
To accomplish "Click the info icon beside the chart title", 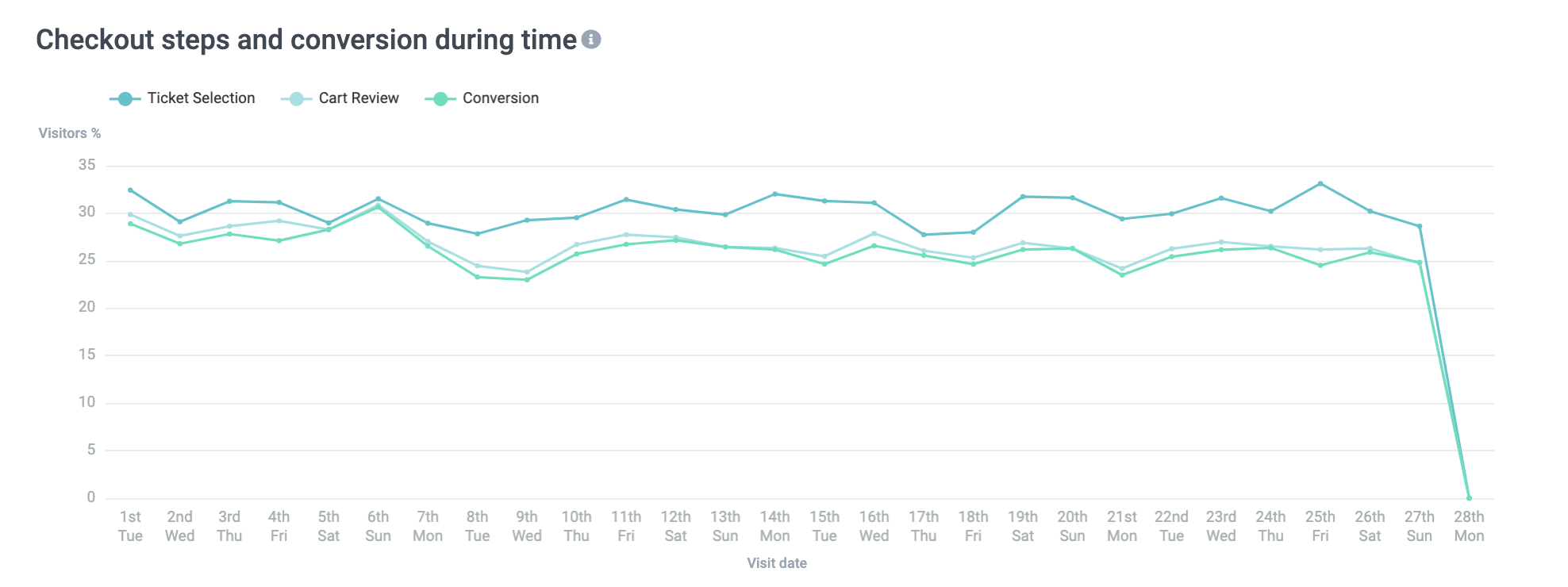I will (x=591, y=40).
